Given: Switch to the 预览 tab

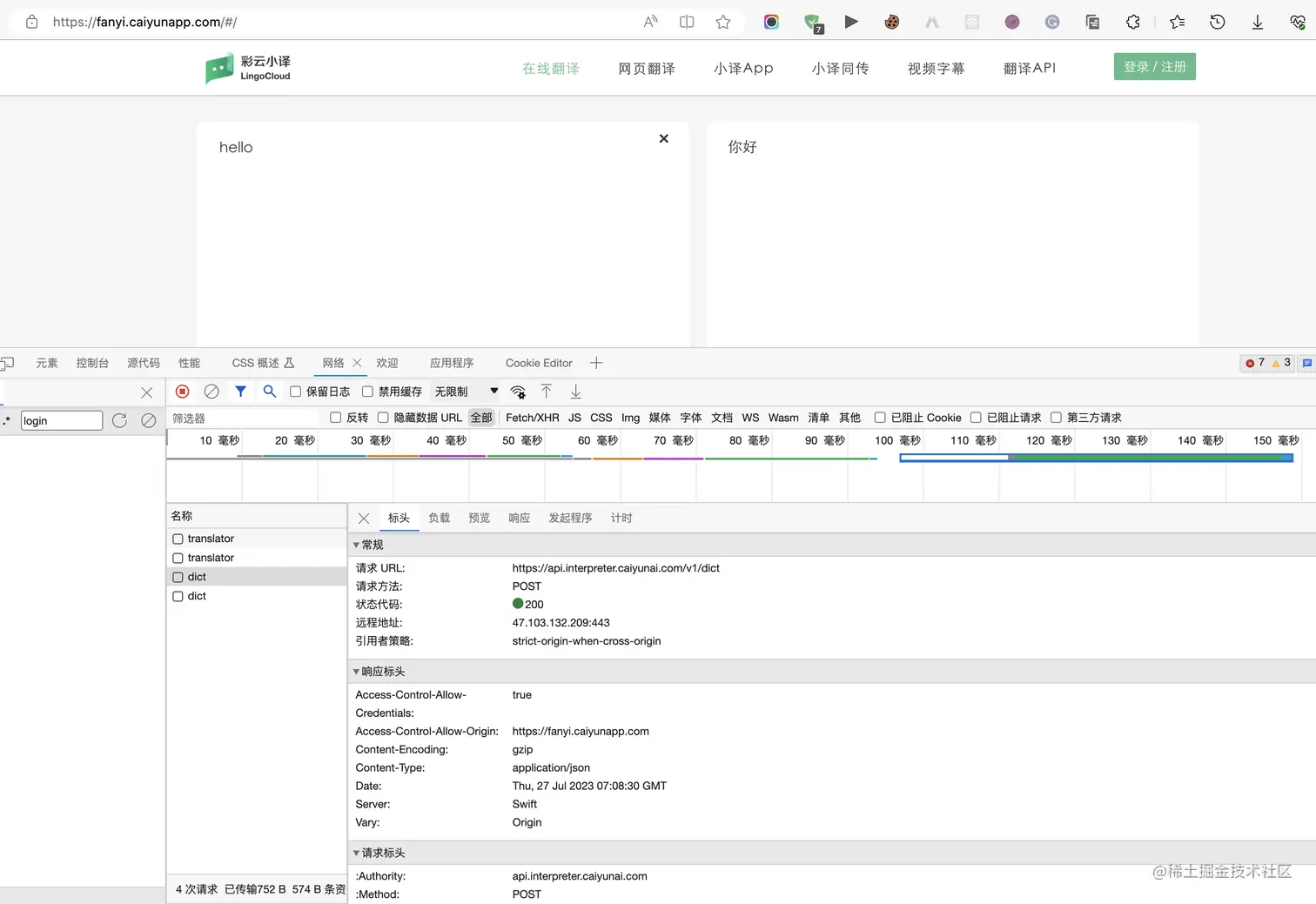Looking at the screenshot, I should tap(480, 518).
